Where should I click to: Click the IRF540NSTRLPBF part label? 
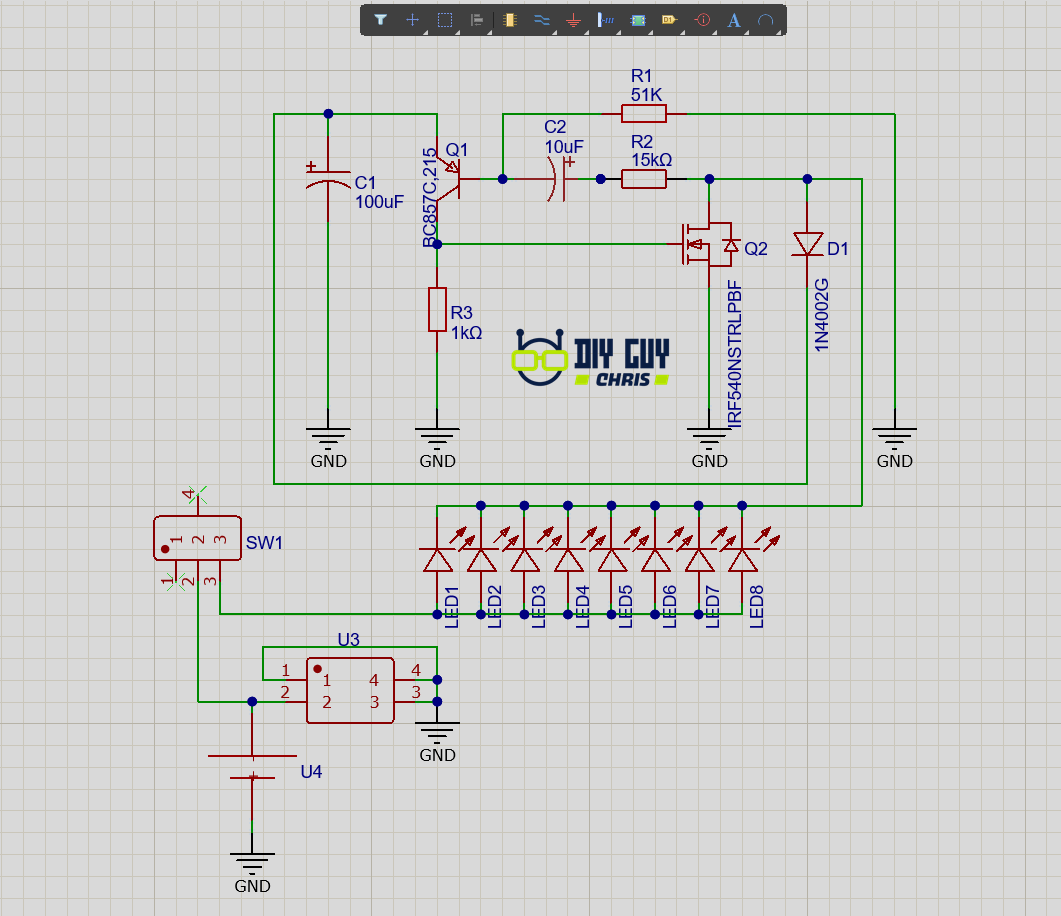click(735, 354)
